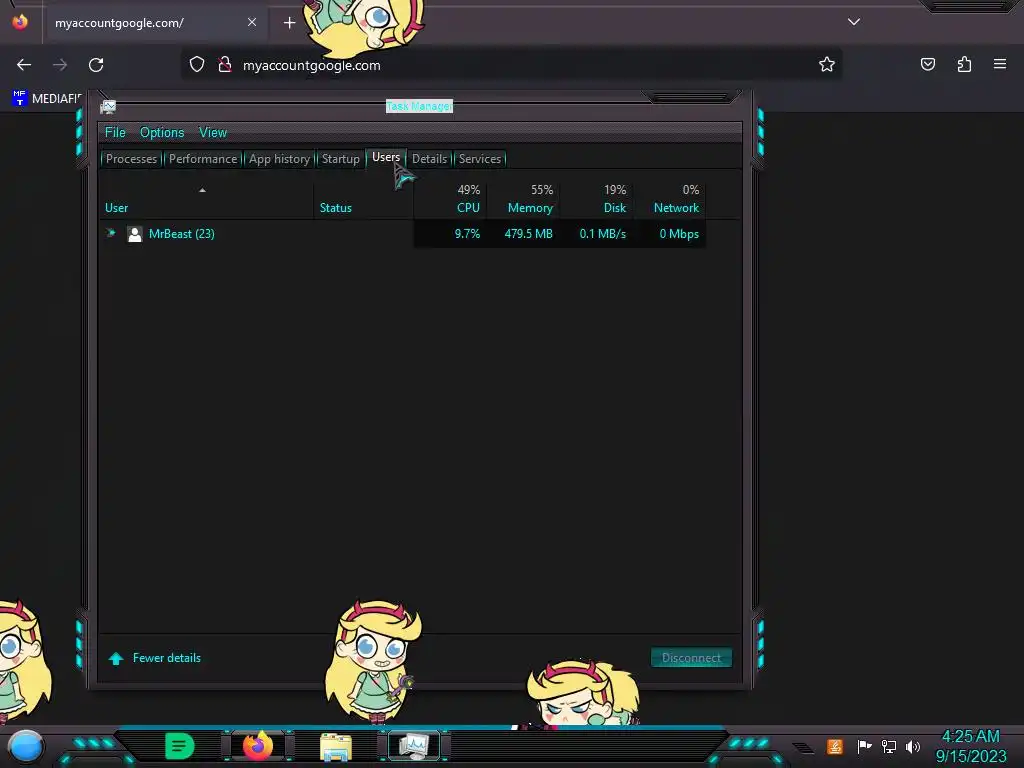Click the 9.7% CPU value
Image resolution: width=1024 pixels, height=768 pixels.
(467, 234)
